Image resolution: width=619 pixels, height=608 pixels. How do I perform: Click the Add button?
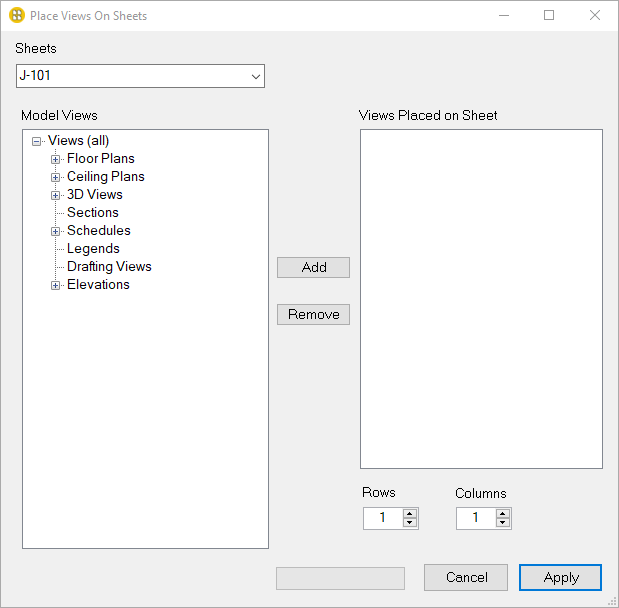coord(313,268)
